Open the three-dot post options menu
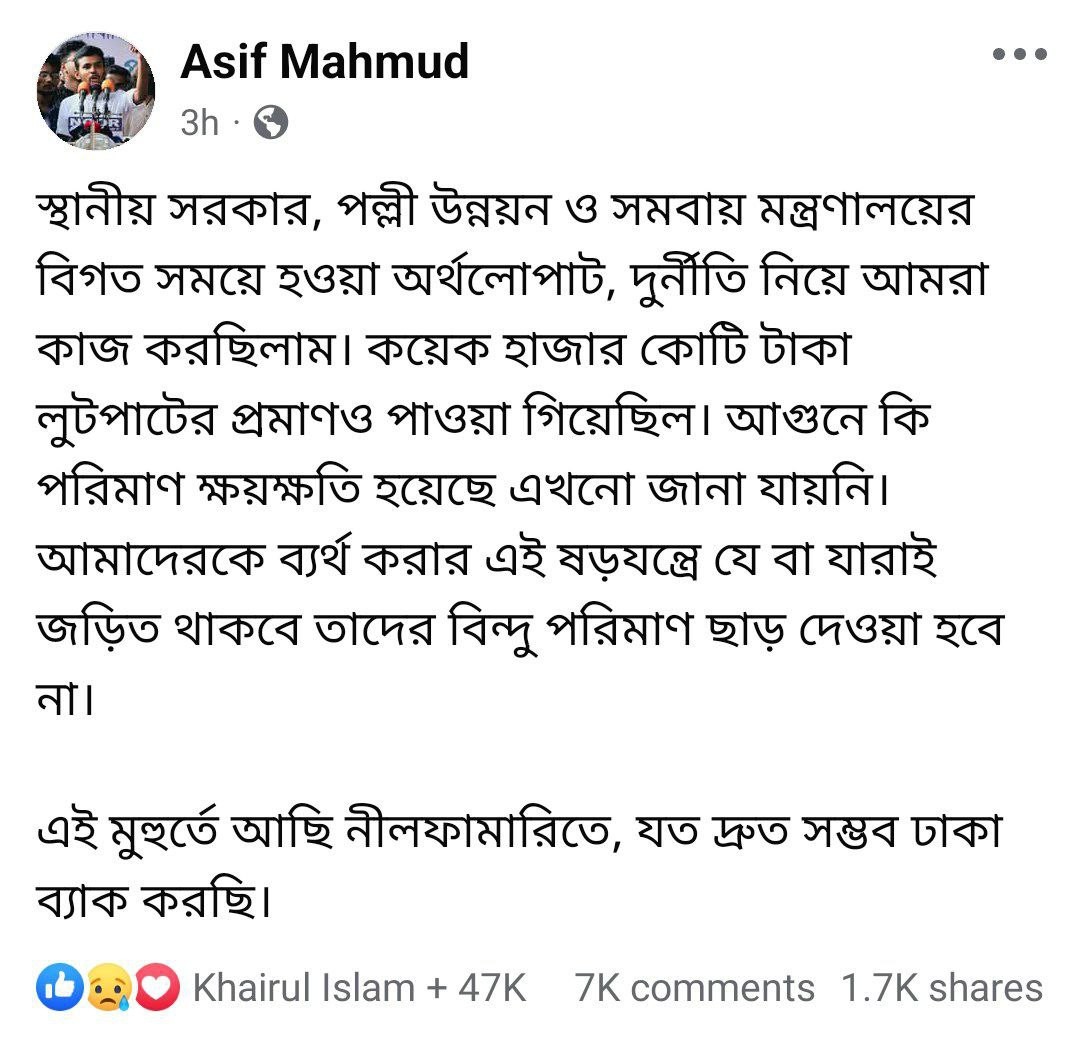The width and height of the screenshot is (1080, 1045). point(1019,53)
